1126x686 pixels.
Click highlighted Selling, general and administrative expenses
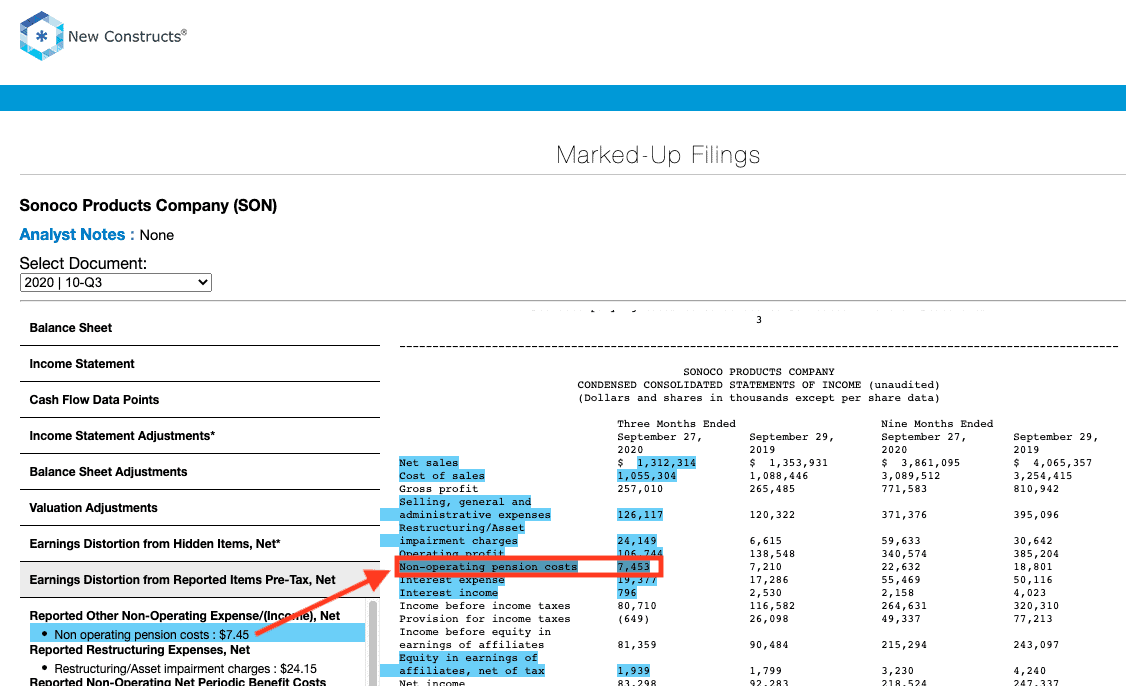[x=475, y=509]
